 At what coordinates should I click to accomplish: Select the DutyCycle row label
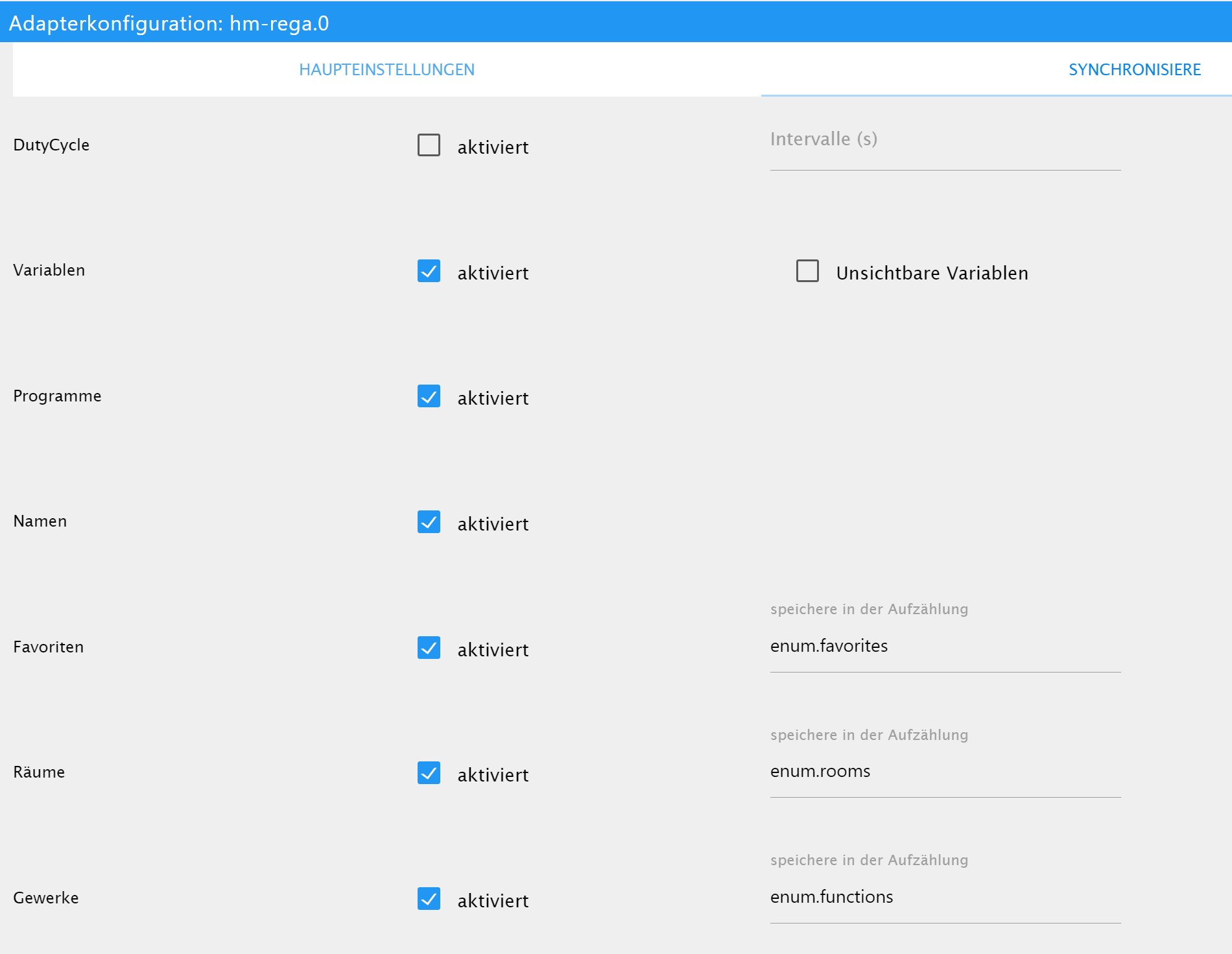pyautogui.click(x=51, y=145)
